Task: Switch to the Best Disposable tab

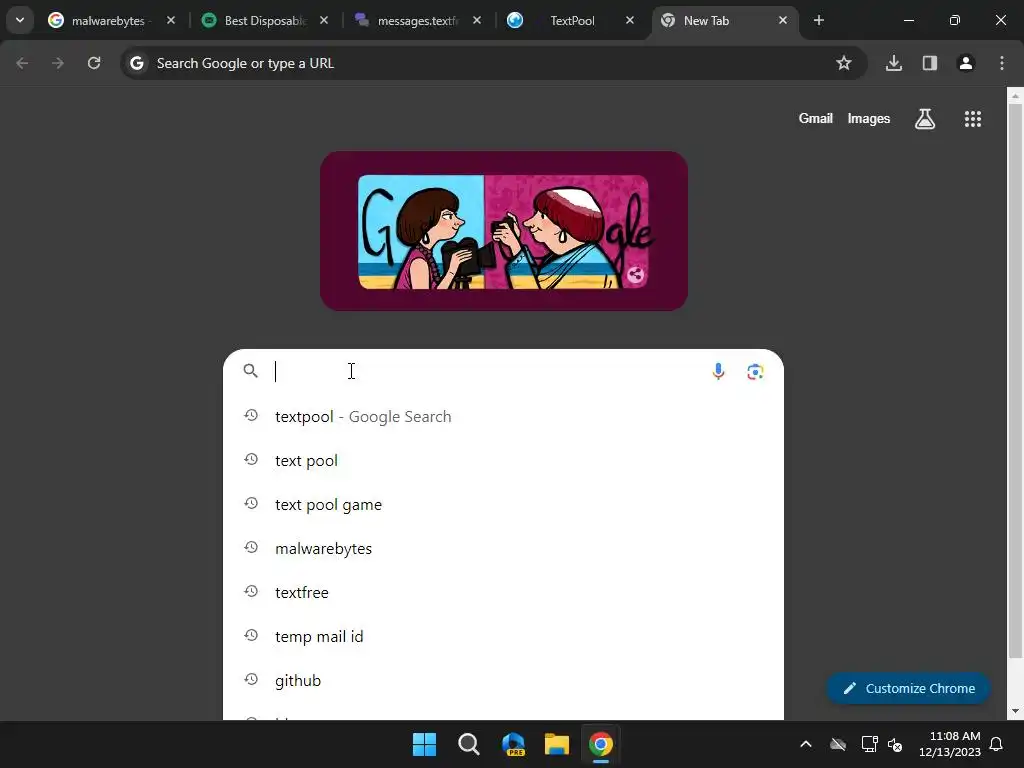Action: pos(264,20)
